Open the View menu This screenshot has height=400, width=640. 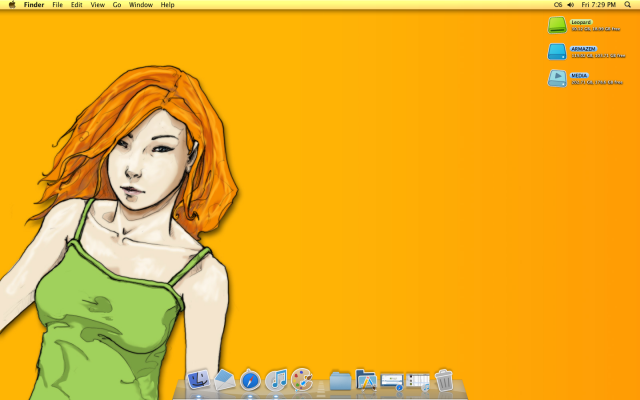[x=98, y=5]
